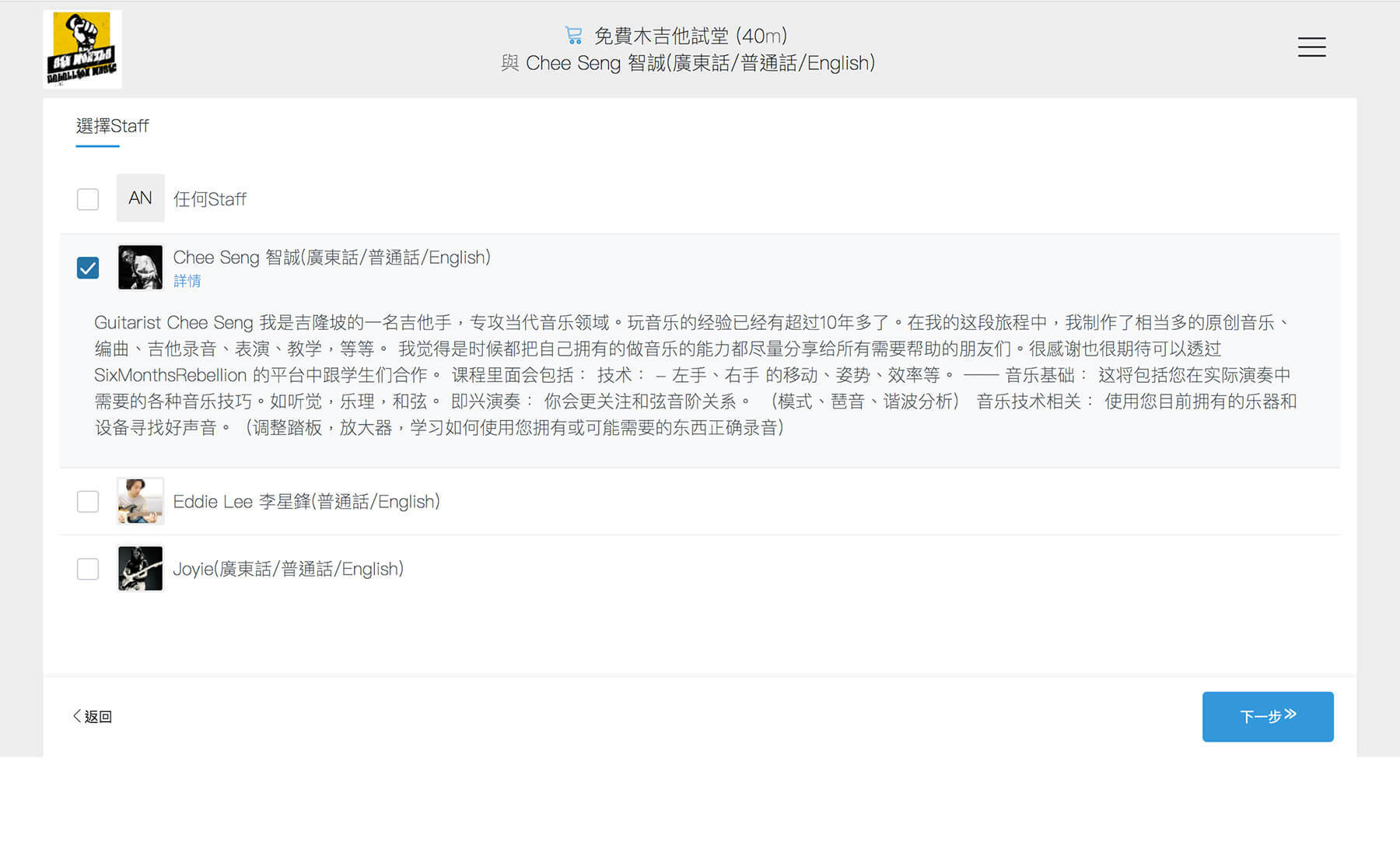Viewport: 1400px width, 852px height.
Task: Click Joyie's profile photo
Action: 140,569
